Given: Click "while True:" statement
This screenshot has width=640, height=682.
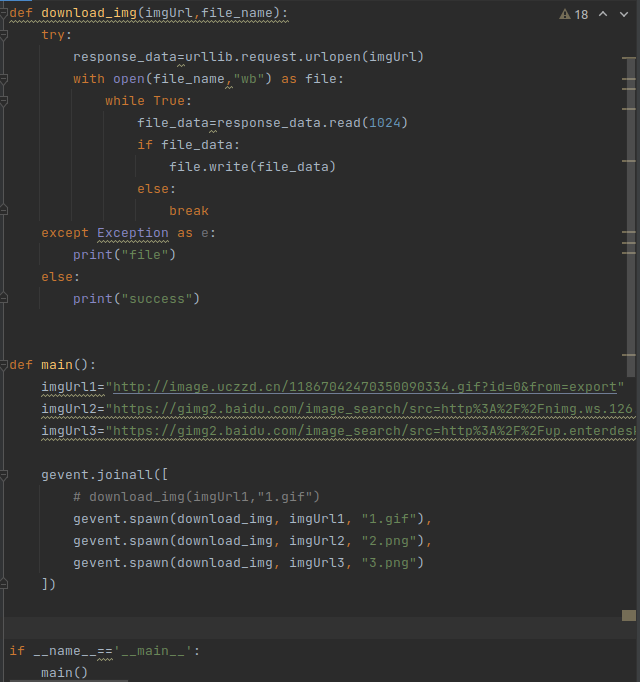Looking at the screenshot, I should [148, 101].
